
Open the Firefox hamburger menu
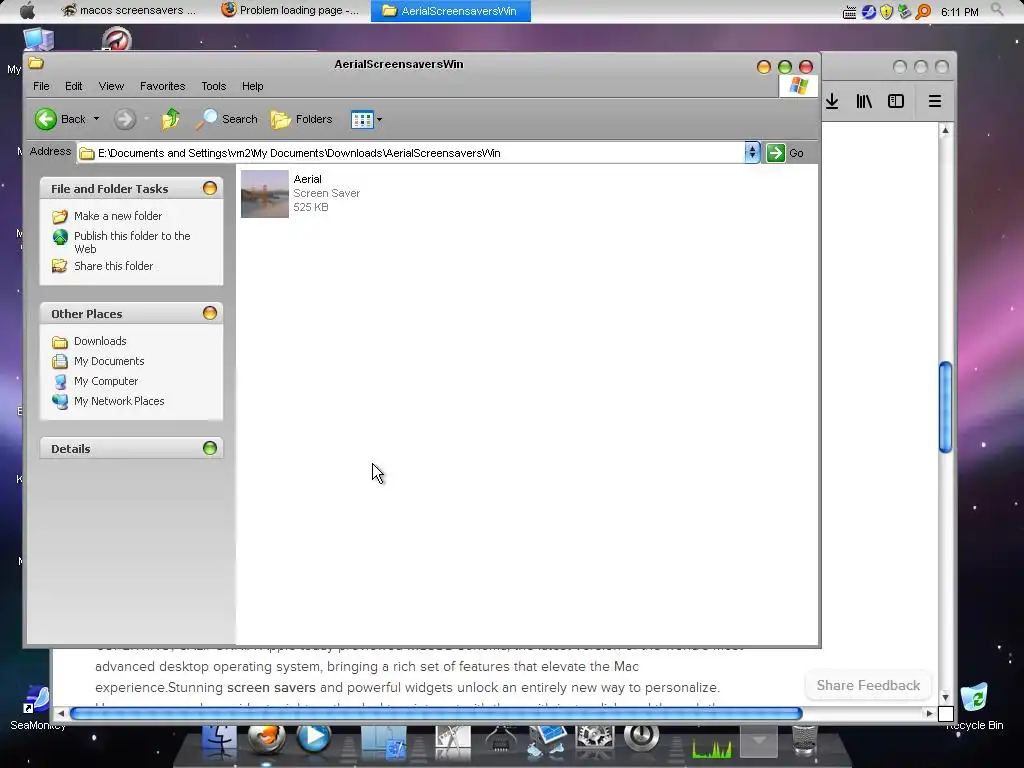coord(935,101)
